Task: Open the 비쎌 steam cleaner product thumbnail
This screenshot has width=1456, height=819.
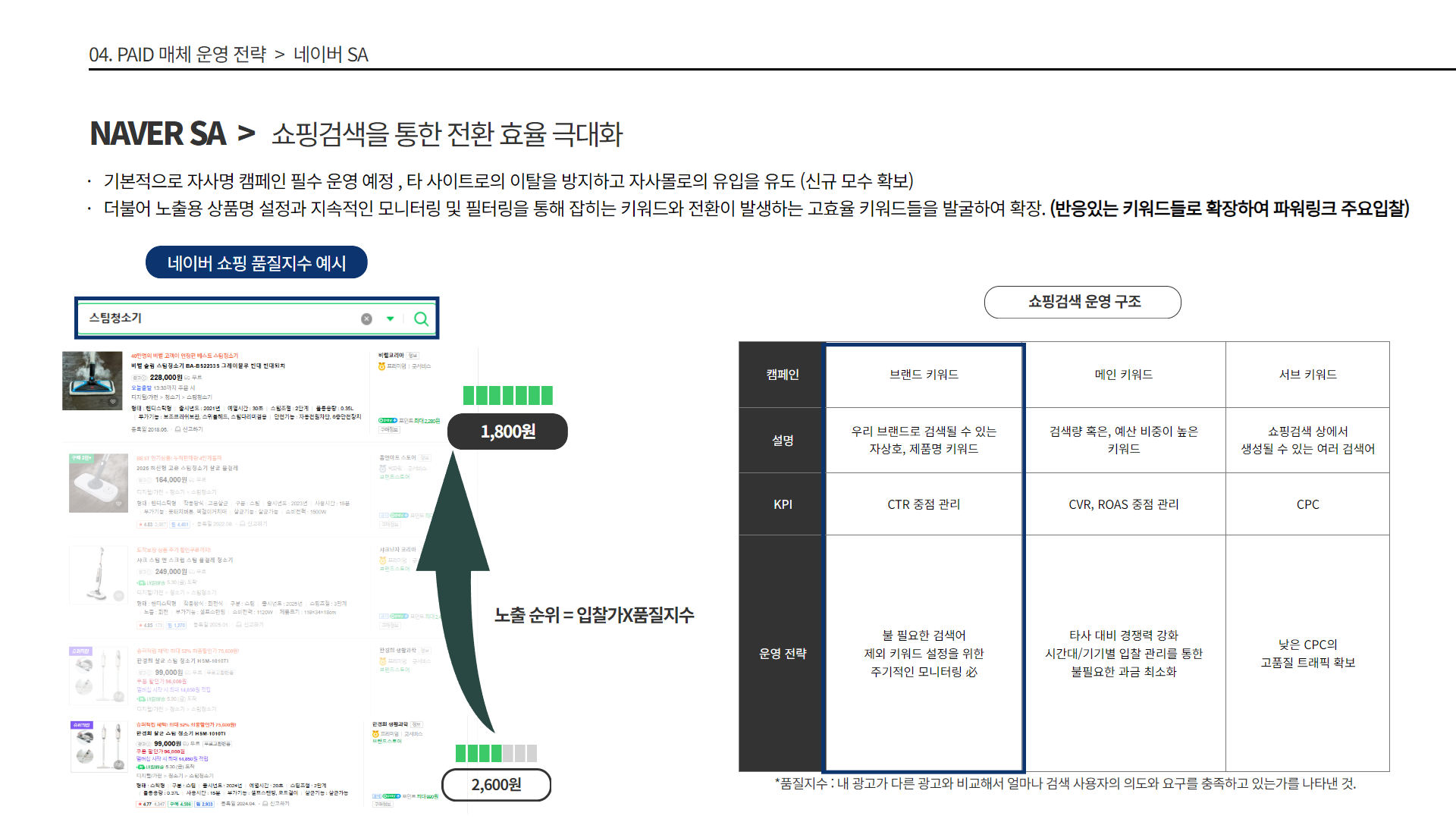Action: pos(92,380)
